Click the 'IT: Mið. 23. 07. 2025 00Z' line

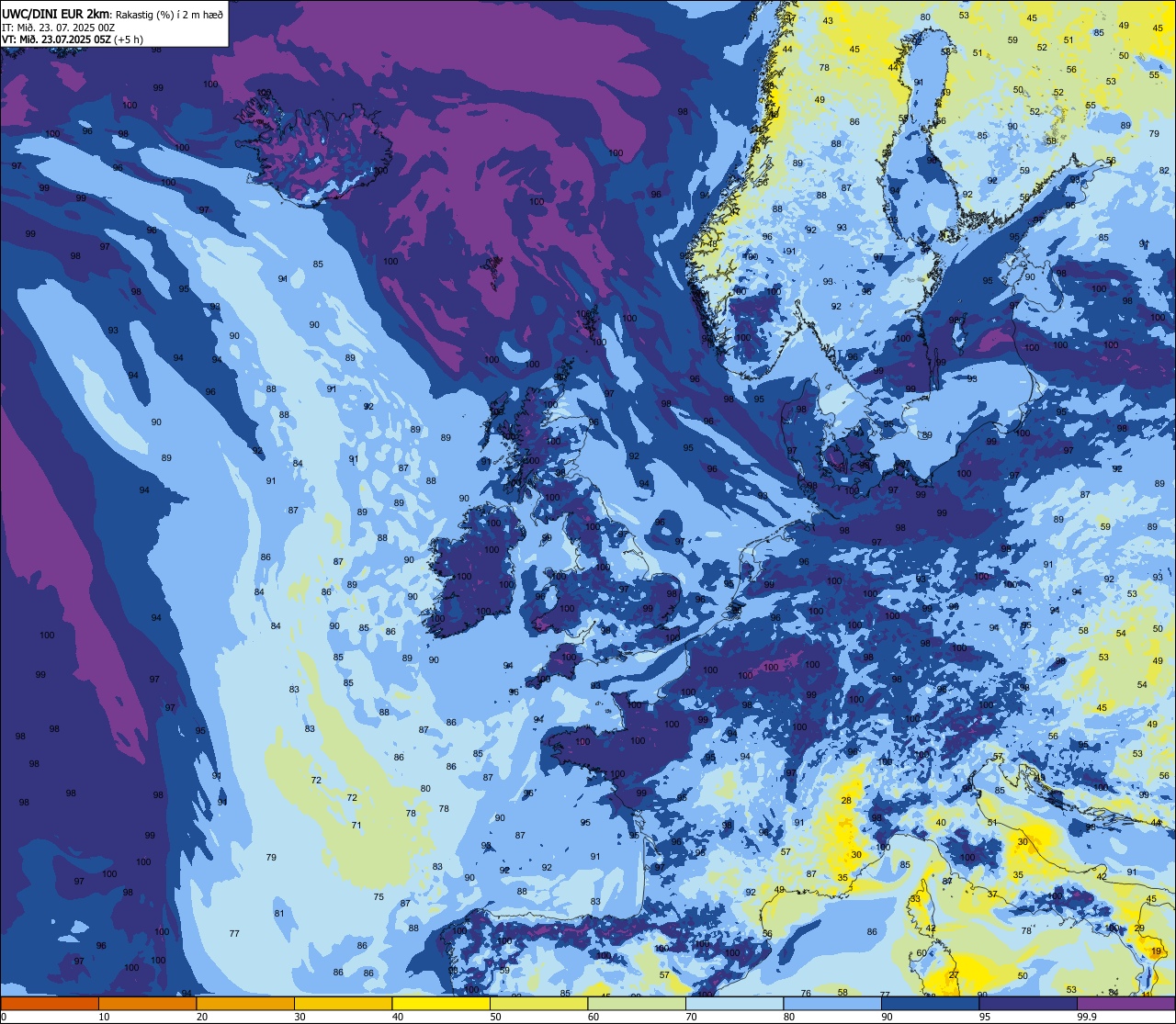click(58, 27)
